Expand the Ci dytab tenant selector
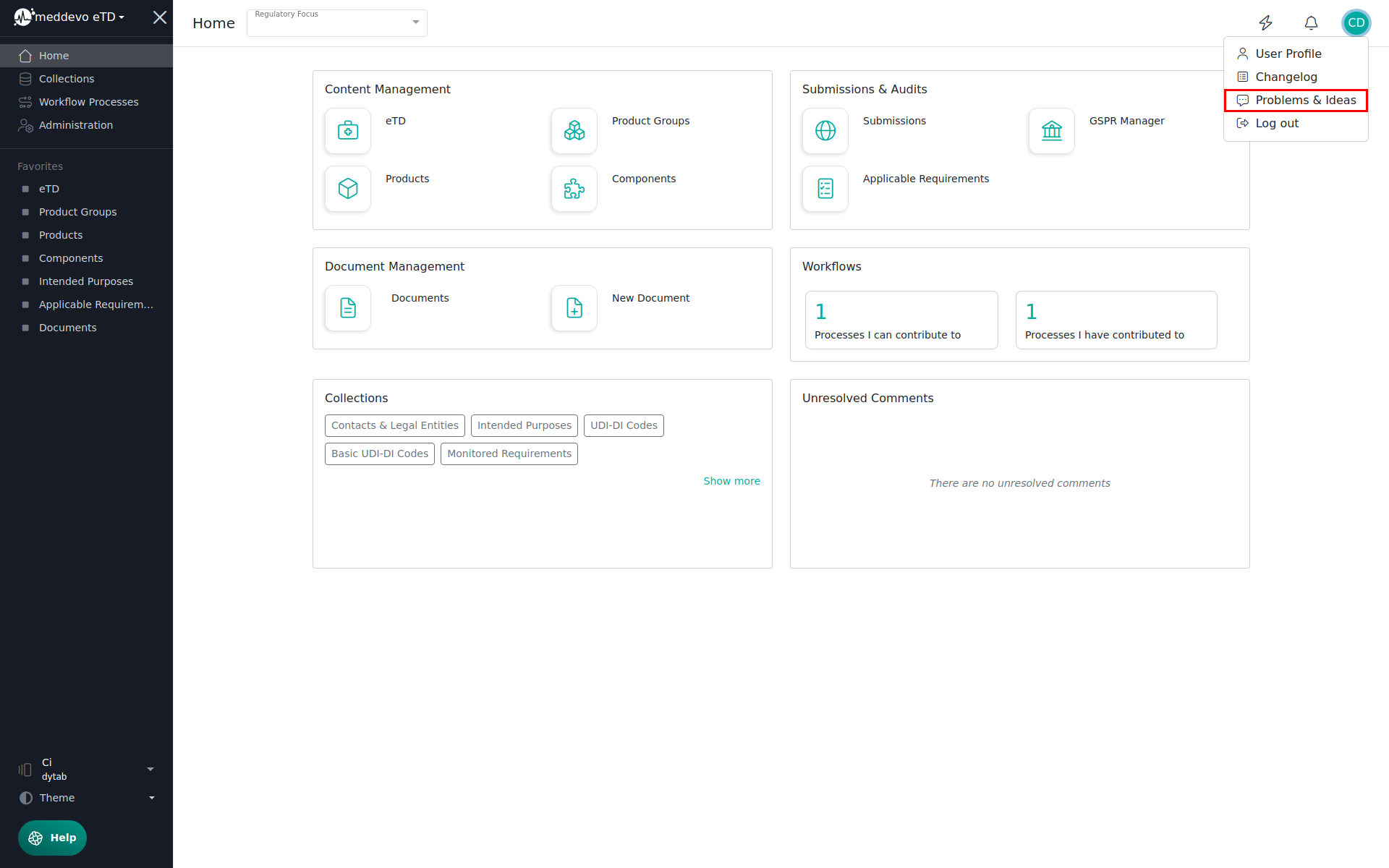This screenshot has width=1389, height=868. (x=87, y=769)
